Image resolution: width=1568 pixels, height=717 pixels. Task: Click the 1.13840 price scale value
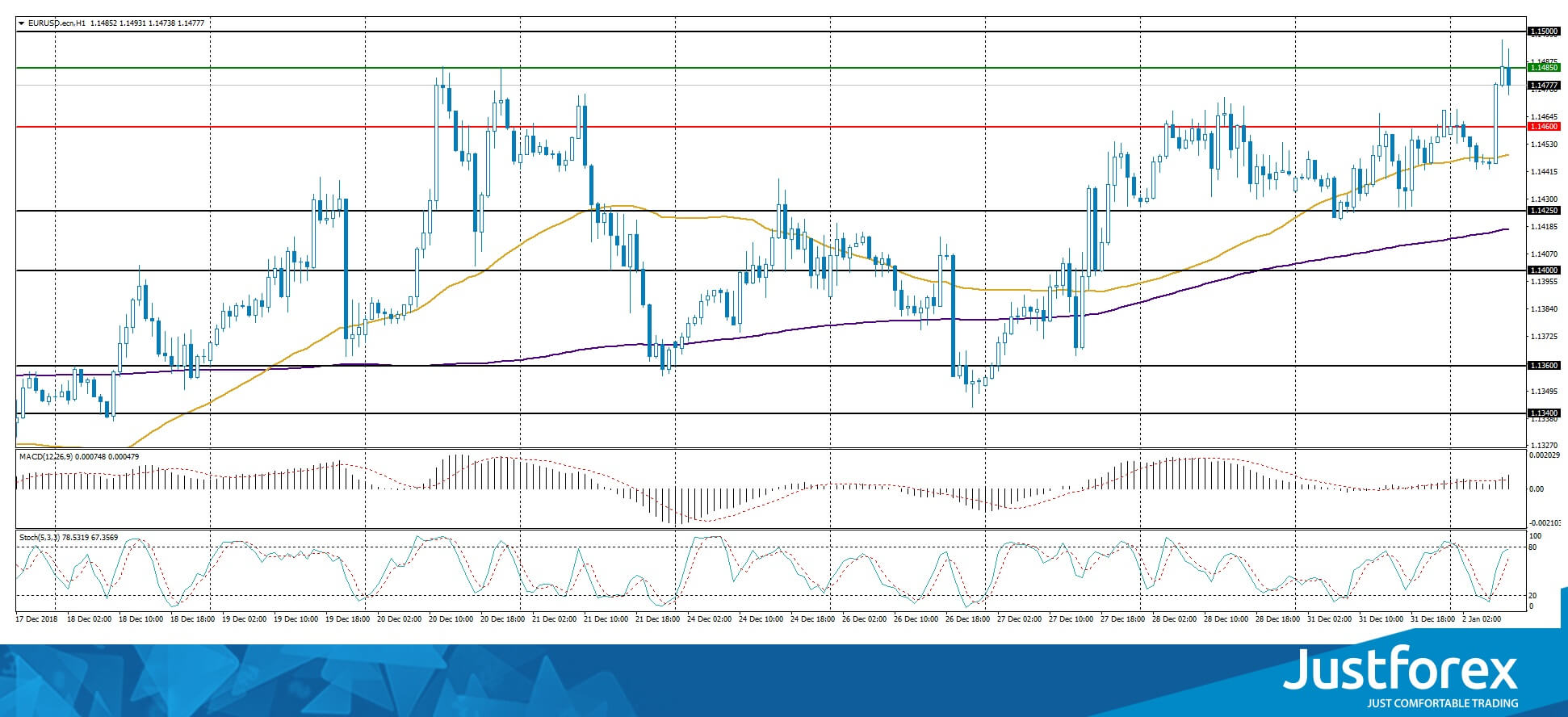pos(1545,309)
